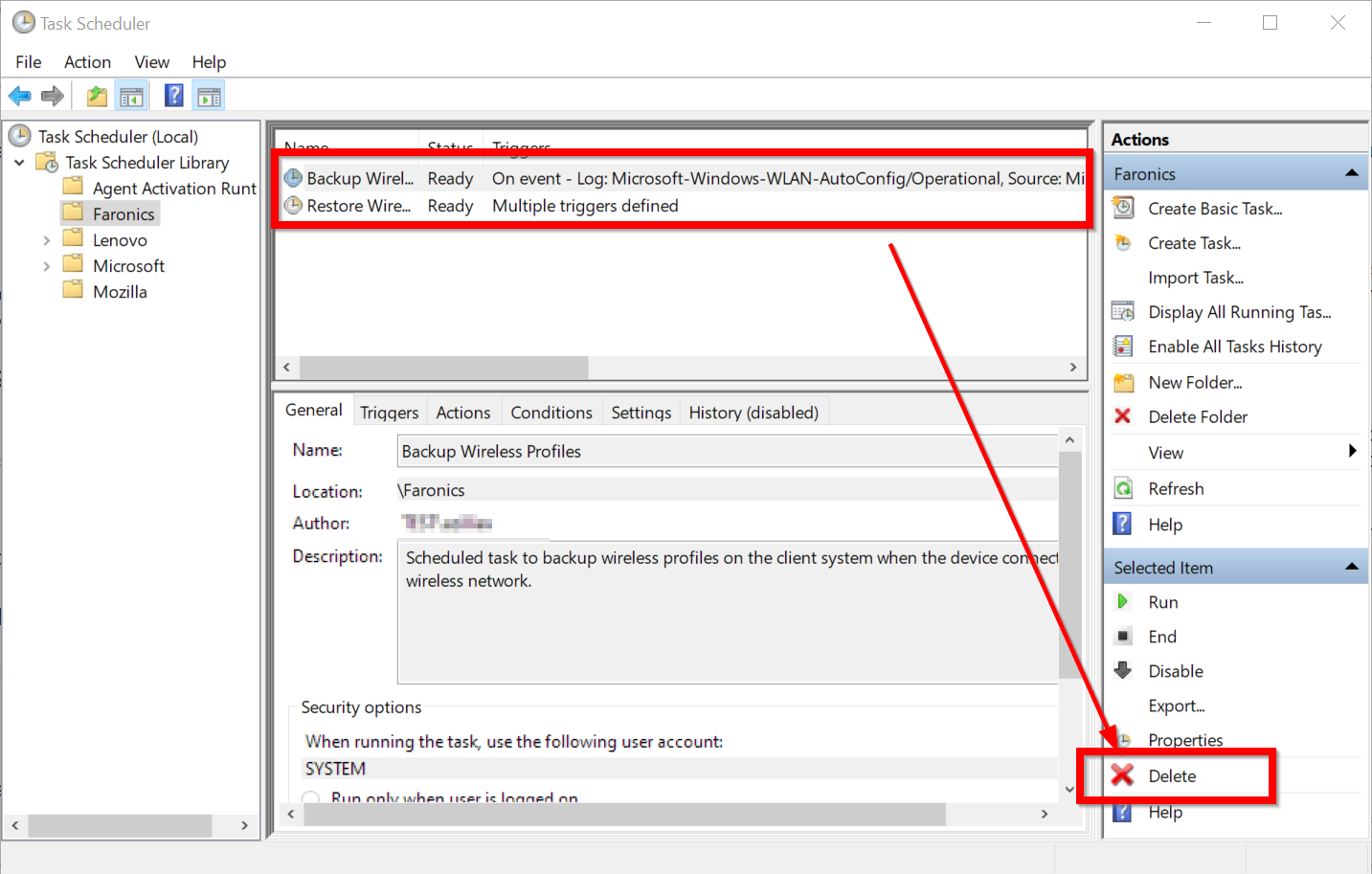Image resolution: width=1372 pixels, height=874 pixels.
Task: Click the Back arrow toolbar icon
Action: (19, 96)
